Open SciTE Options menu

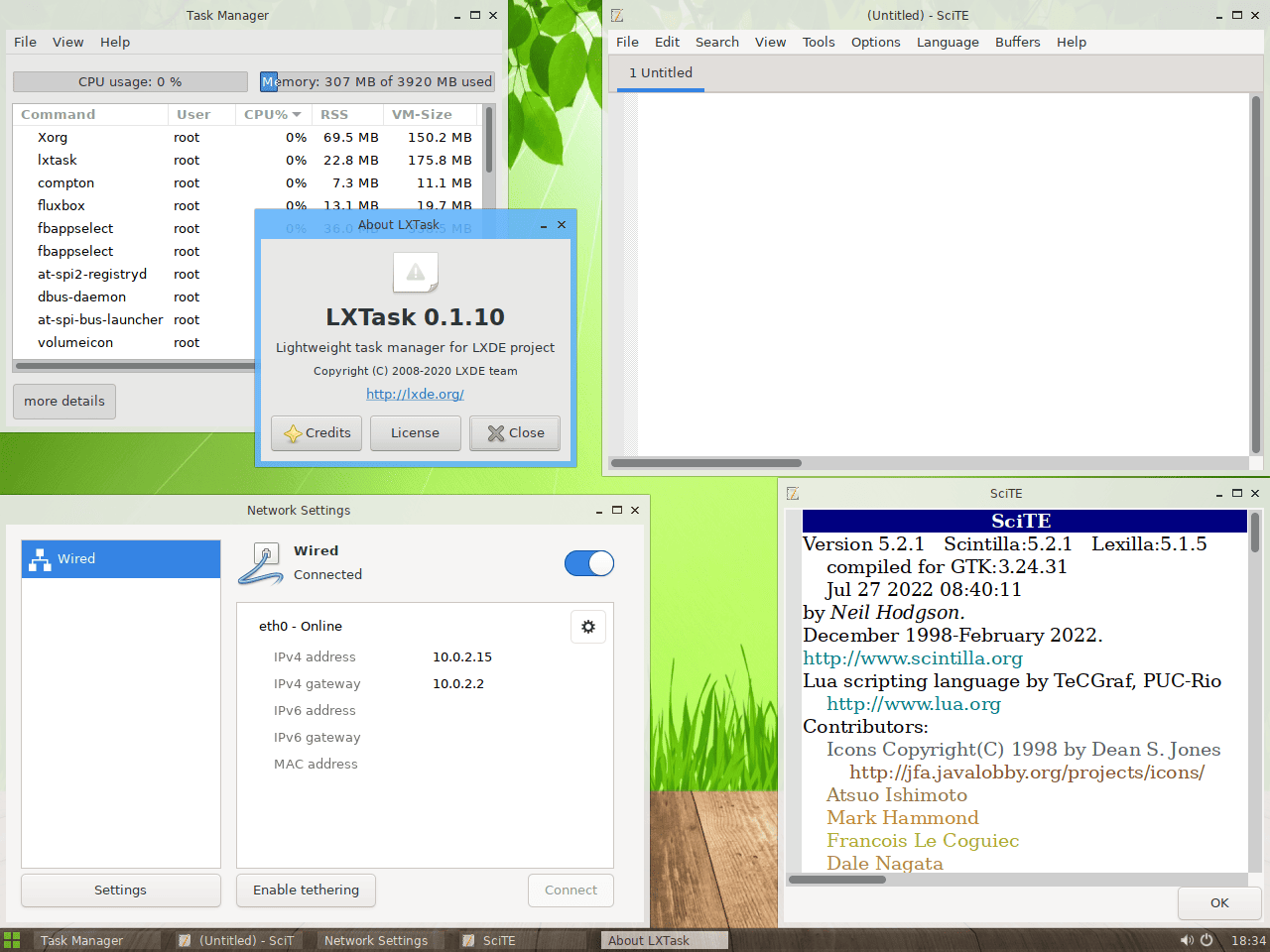876,42
